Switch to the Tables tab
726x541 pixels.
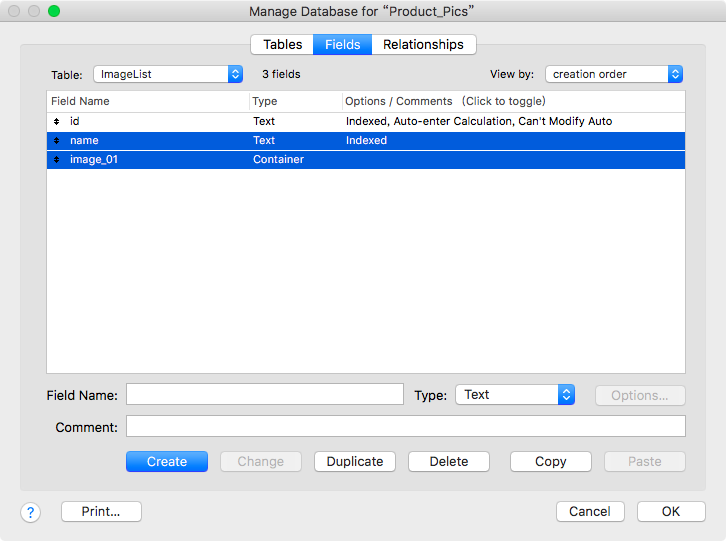click(x=282, y=44)
